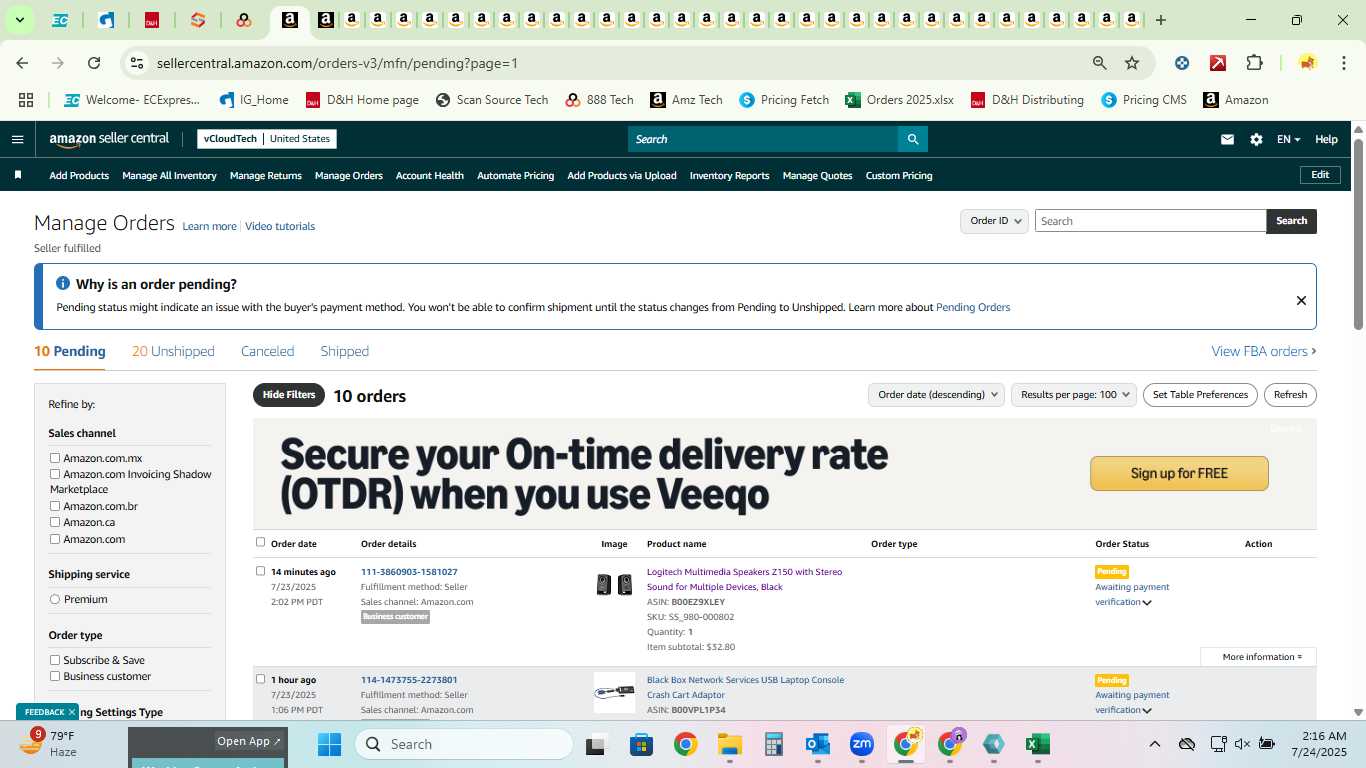Open the View FBA orders link
This screenshot has height=768, width=1366.
click(1264, 351)
